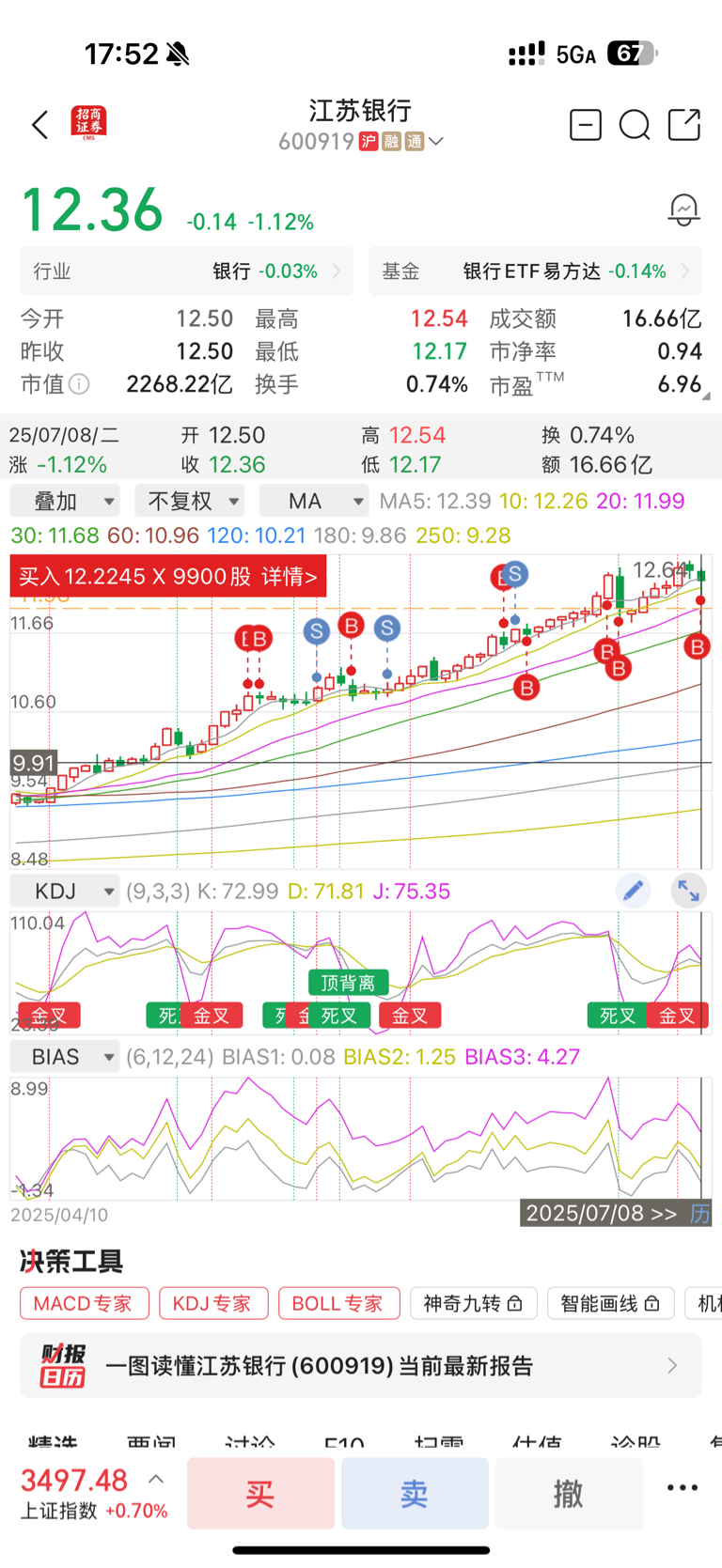Tap the 融 badge beside stock code
722x1568 pixels.
pyautogui.click(x=391, y=142)
